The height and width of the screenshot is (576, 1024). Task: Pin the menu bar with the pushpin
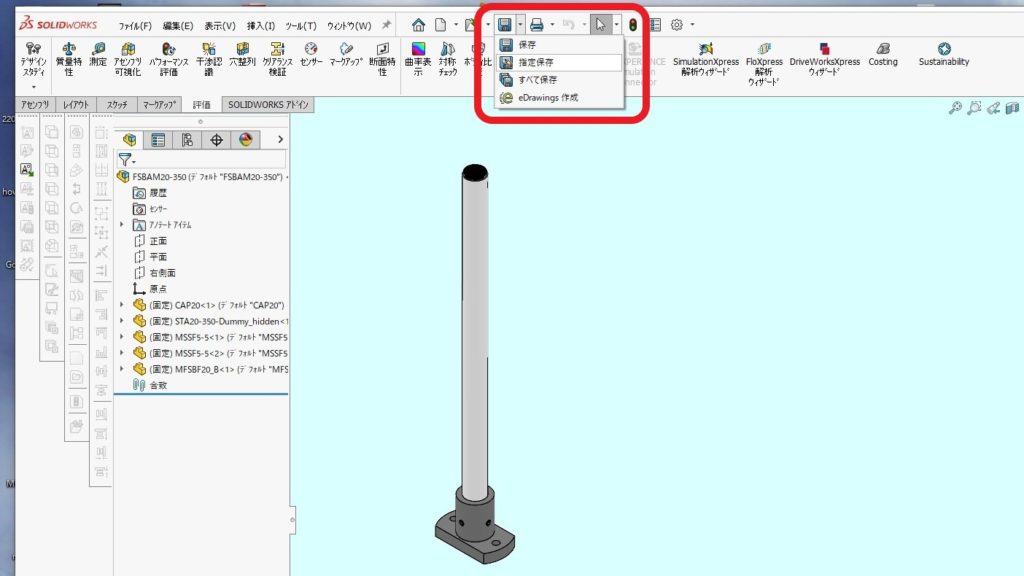pyautogui.click(x=386, y=25)
